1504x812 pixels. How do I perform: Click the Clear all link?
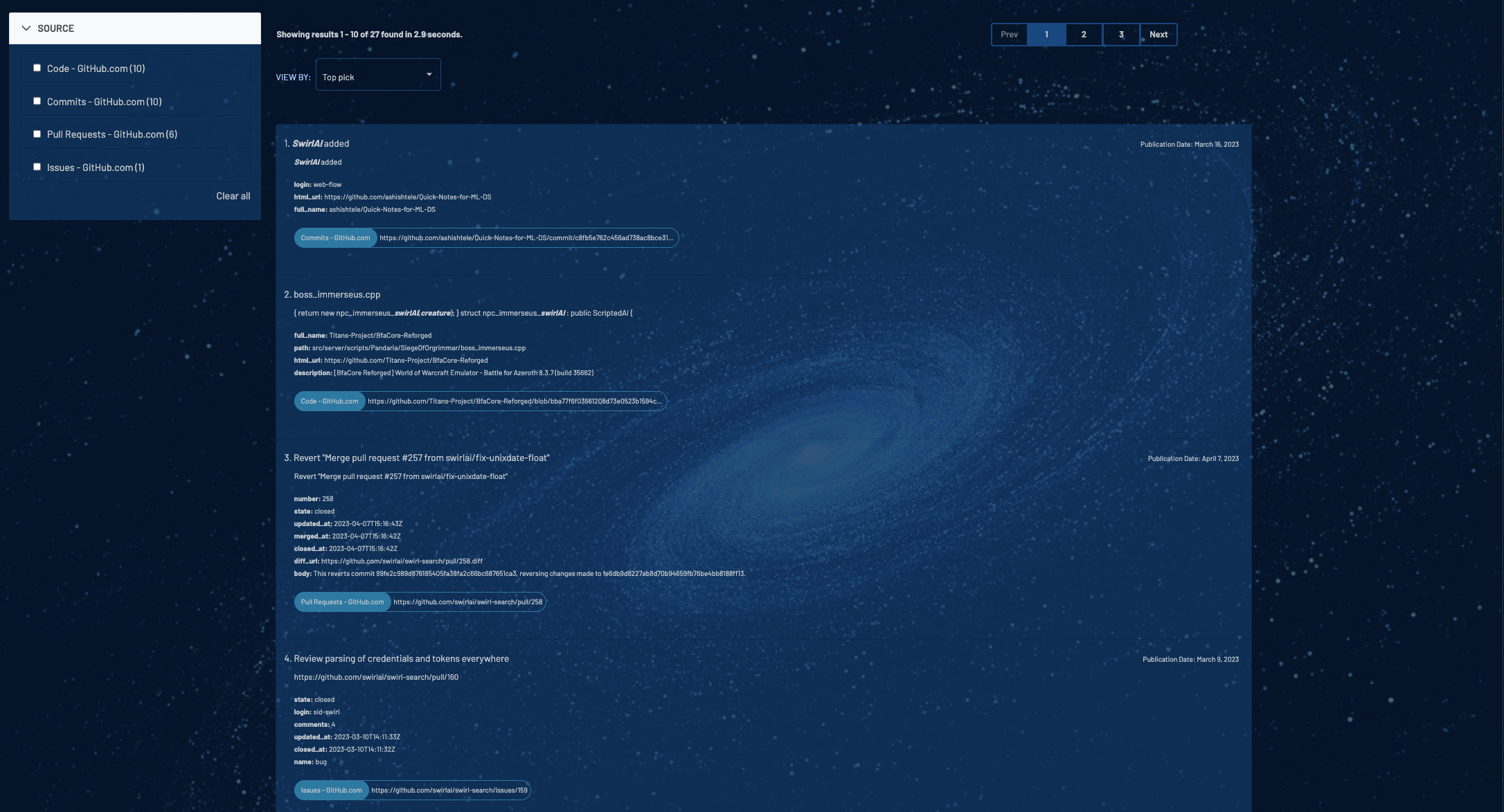coord(233,196)
